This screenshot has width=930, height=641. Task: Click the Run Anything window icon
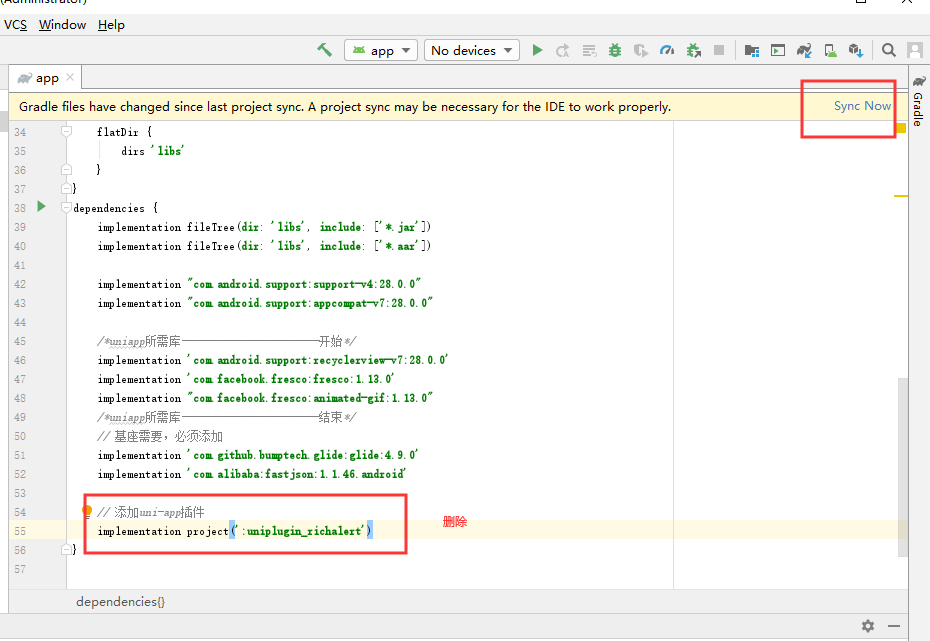click(x=778, y=50)
